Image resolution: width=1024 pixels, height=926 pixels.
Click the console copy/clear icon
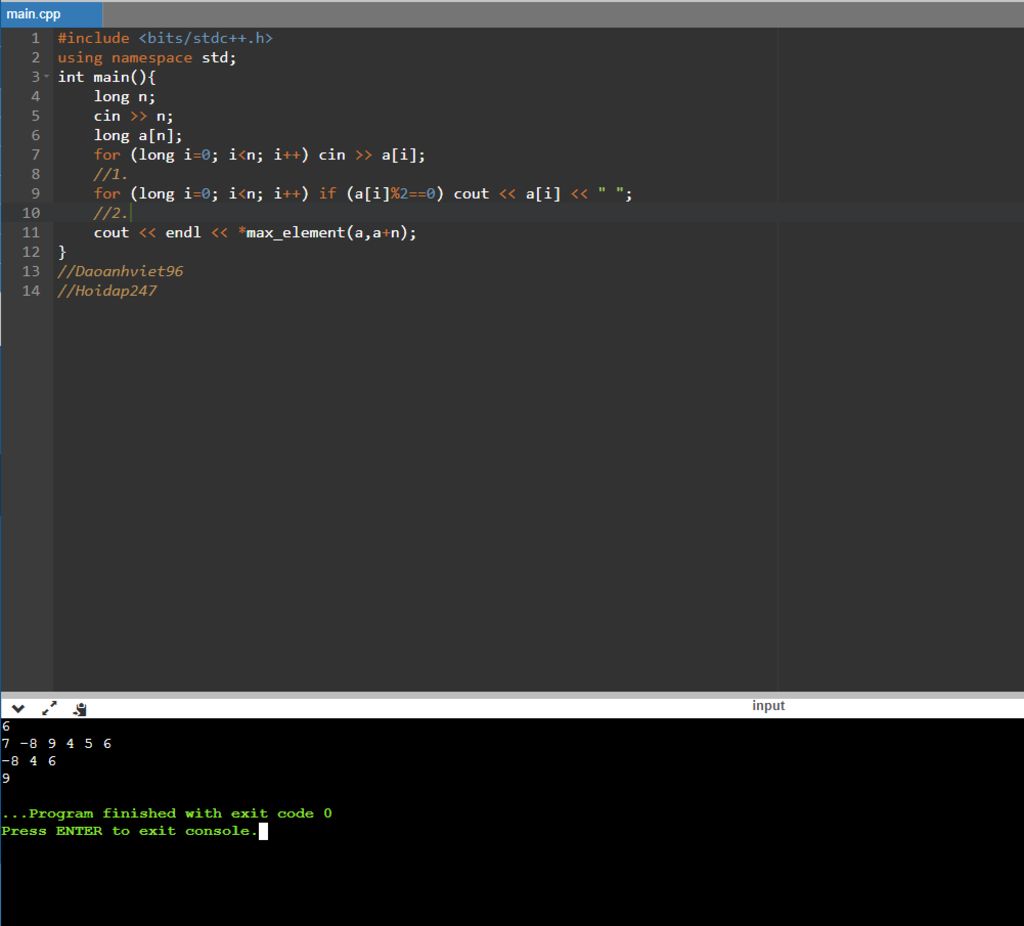pos(80,709)
